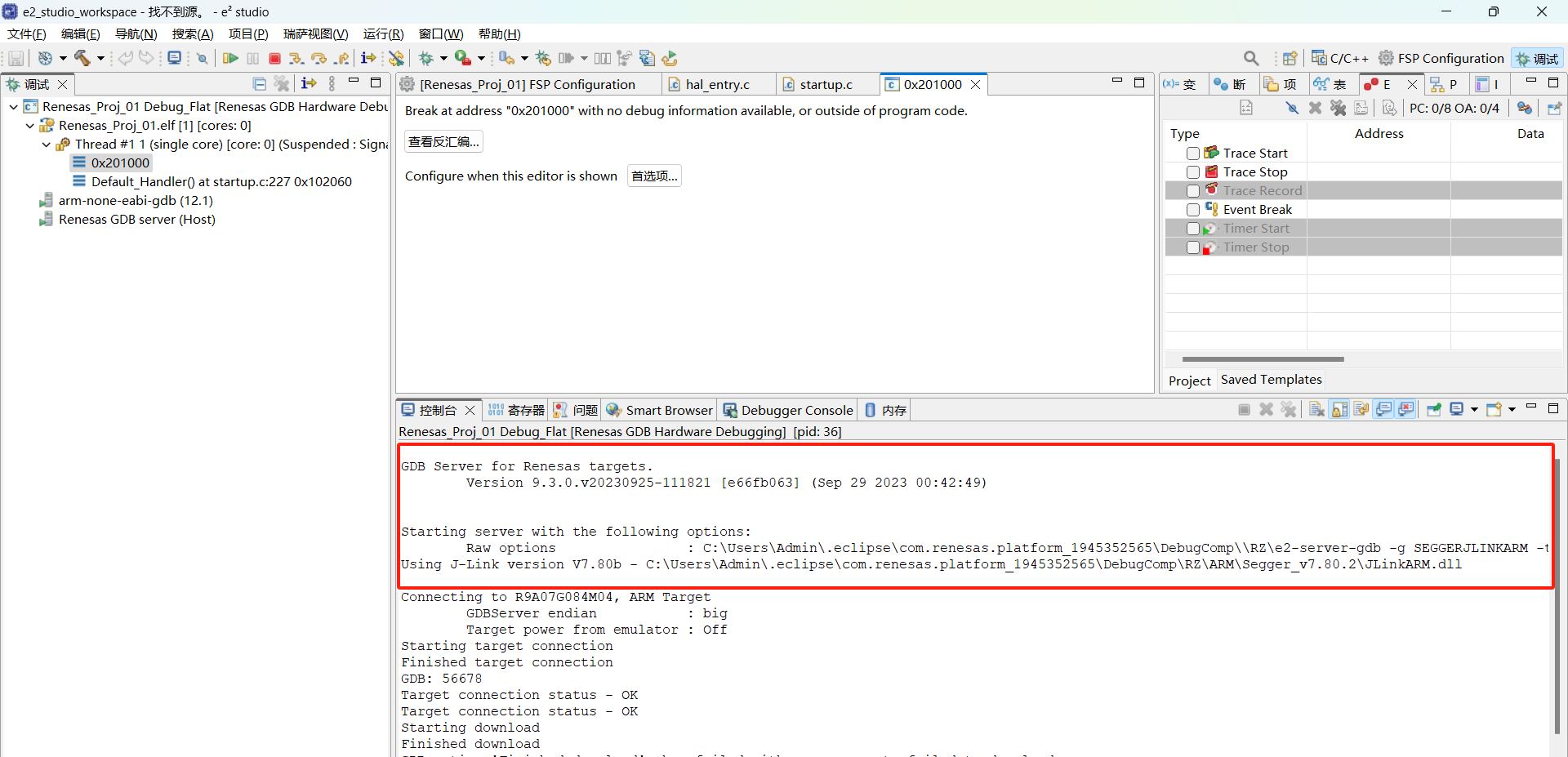1568x757 pixels.
Task: Select the Saved Templates tab in Eventpoints
Action: coord(1271,380)
